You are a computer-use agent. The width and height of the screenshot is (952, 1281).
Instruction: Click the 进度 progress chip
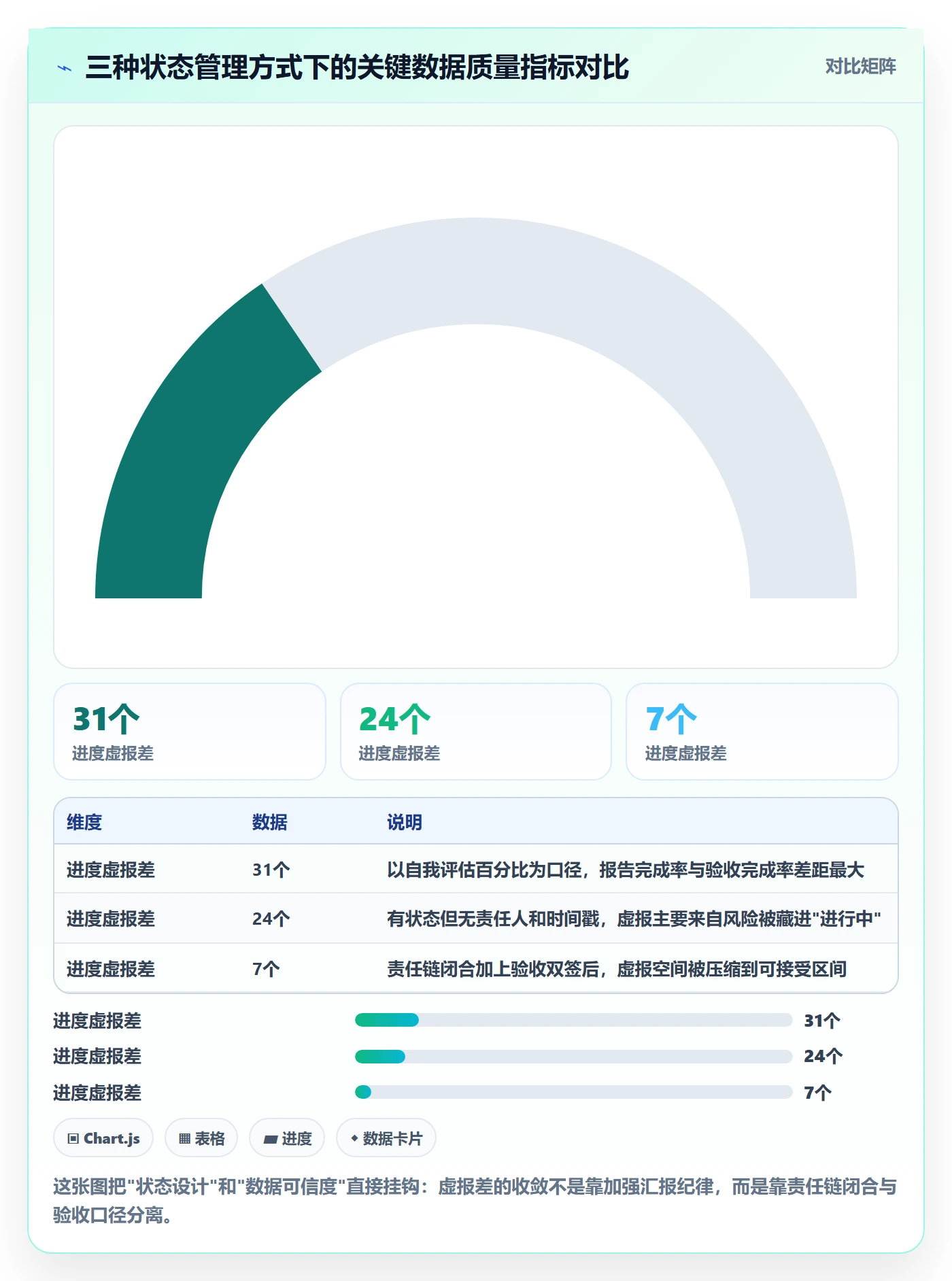click(287, 1138)
